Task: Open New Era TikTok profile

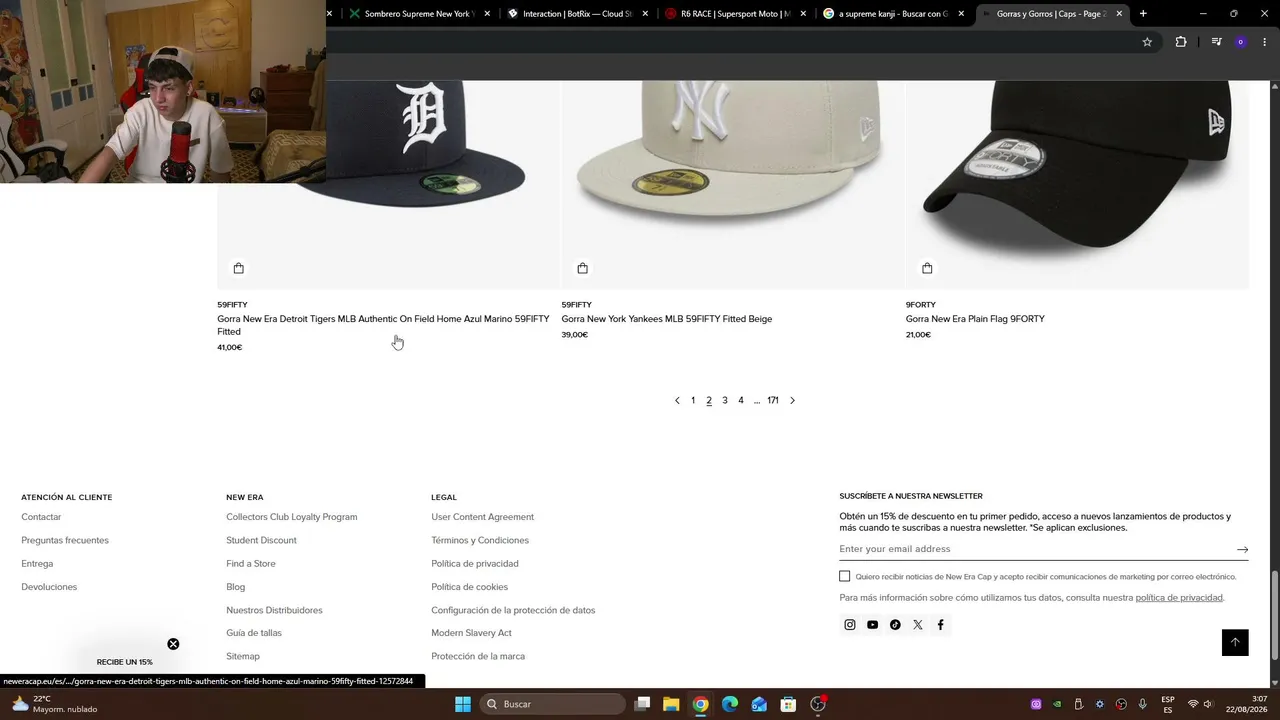Action: (895, 625)
